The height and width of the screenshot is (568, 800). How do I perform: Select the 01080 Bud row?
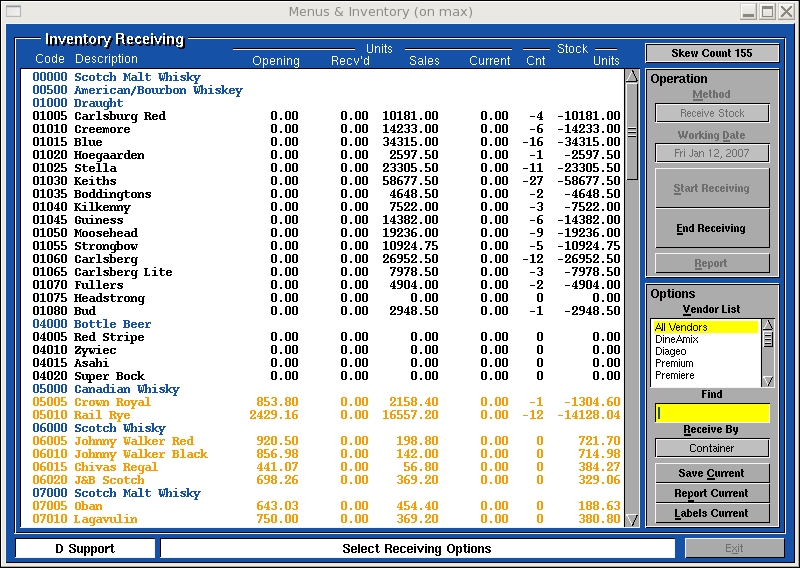click(x=322, y=311)
